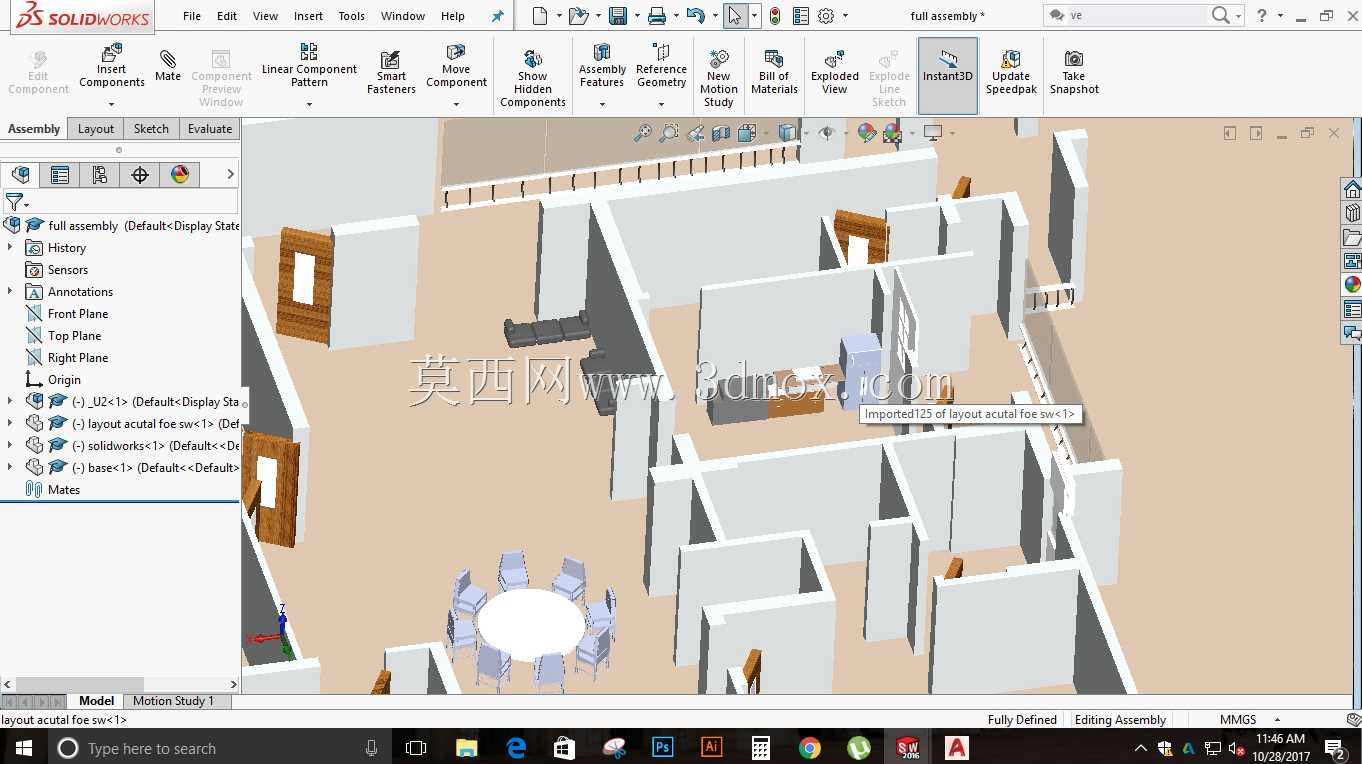This screenshot has width=1362, height=764.
Task: Open Appearances tab in right task pane
Action: [1352, 285]
